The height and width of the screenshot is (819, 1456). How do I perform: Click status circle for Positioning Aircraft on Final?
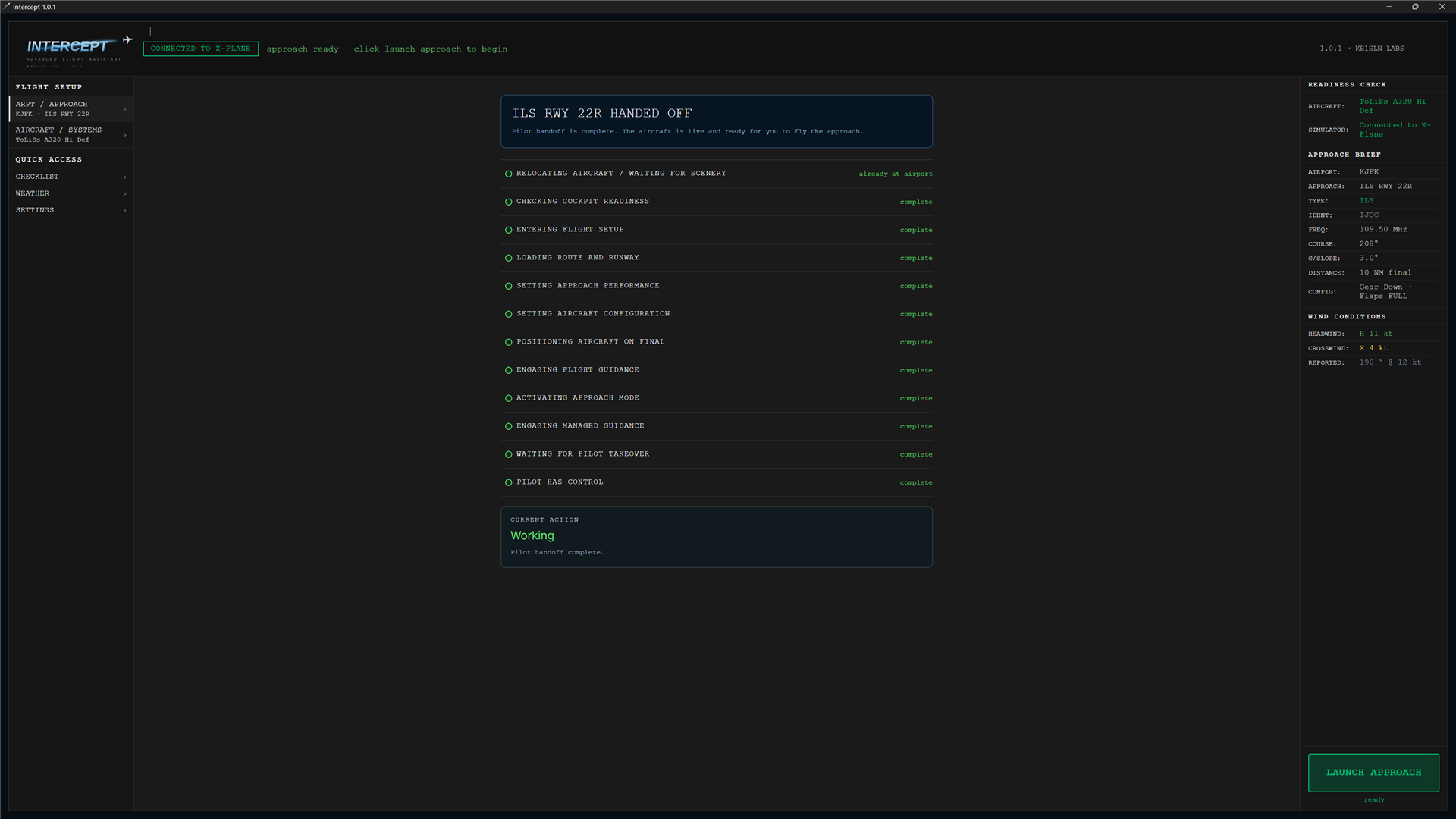pyautogui.click(x=508, y=342)
